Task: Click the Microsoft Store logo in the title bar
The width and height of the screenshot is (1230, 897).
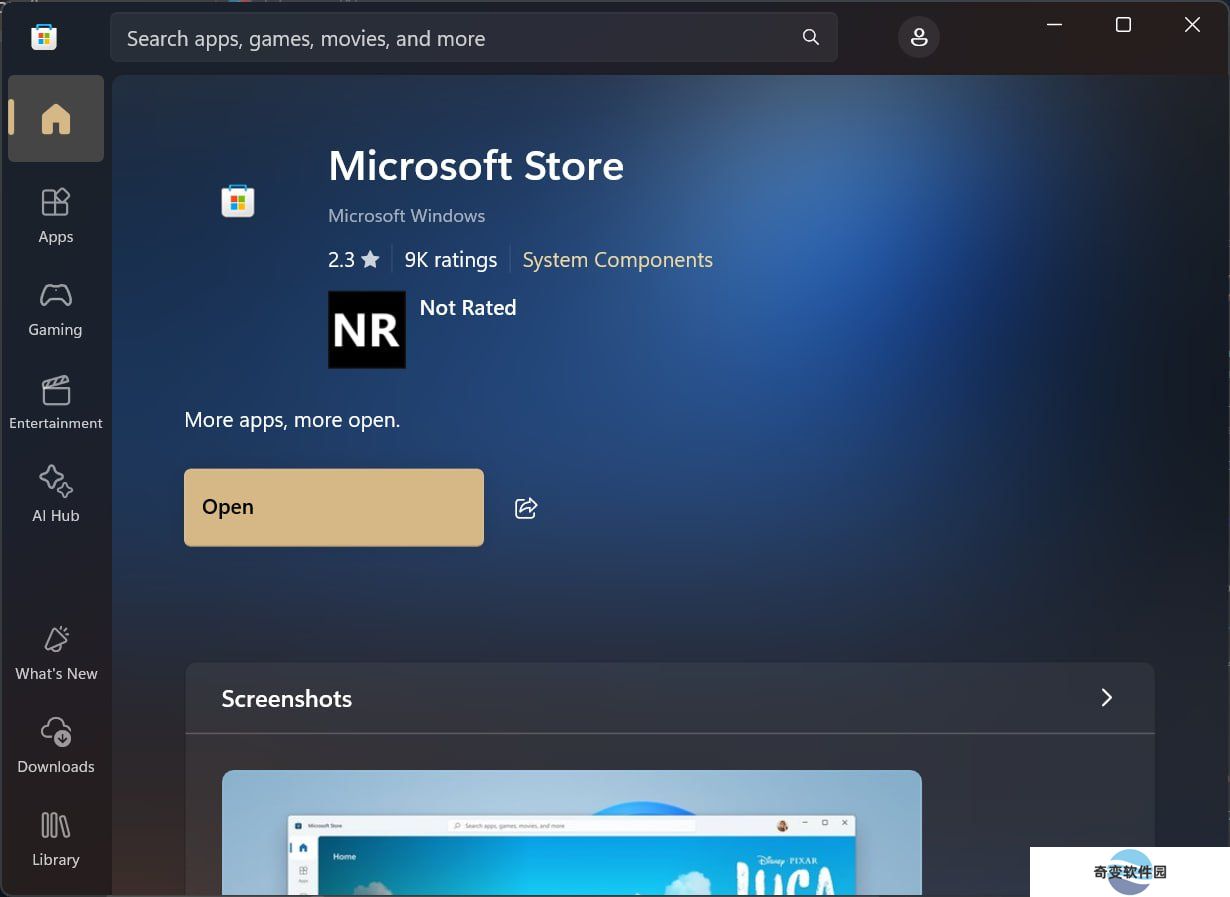Action: tap(44, 37)
